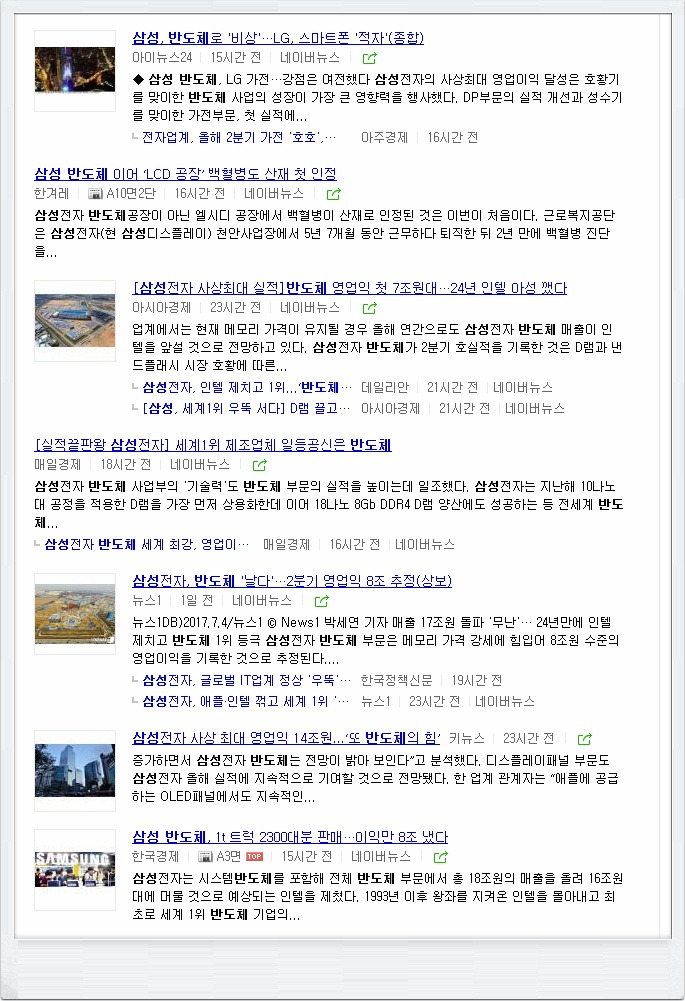
Task: Click the A10면2단 newspaper page icon
Action: tap(96, 193)
